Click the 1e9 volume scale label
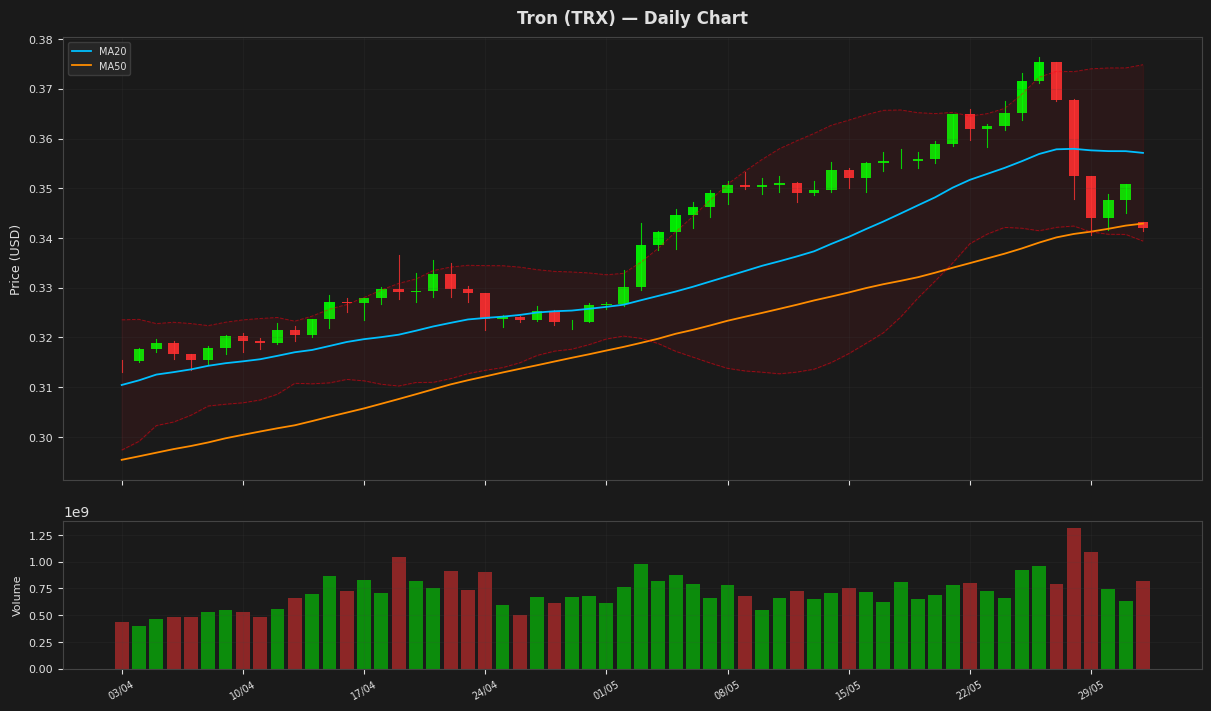Viewport: 1211px width, 711px height. tap(77, 513)
